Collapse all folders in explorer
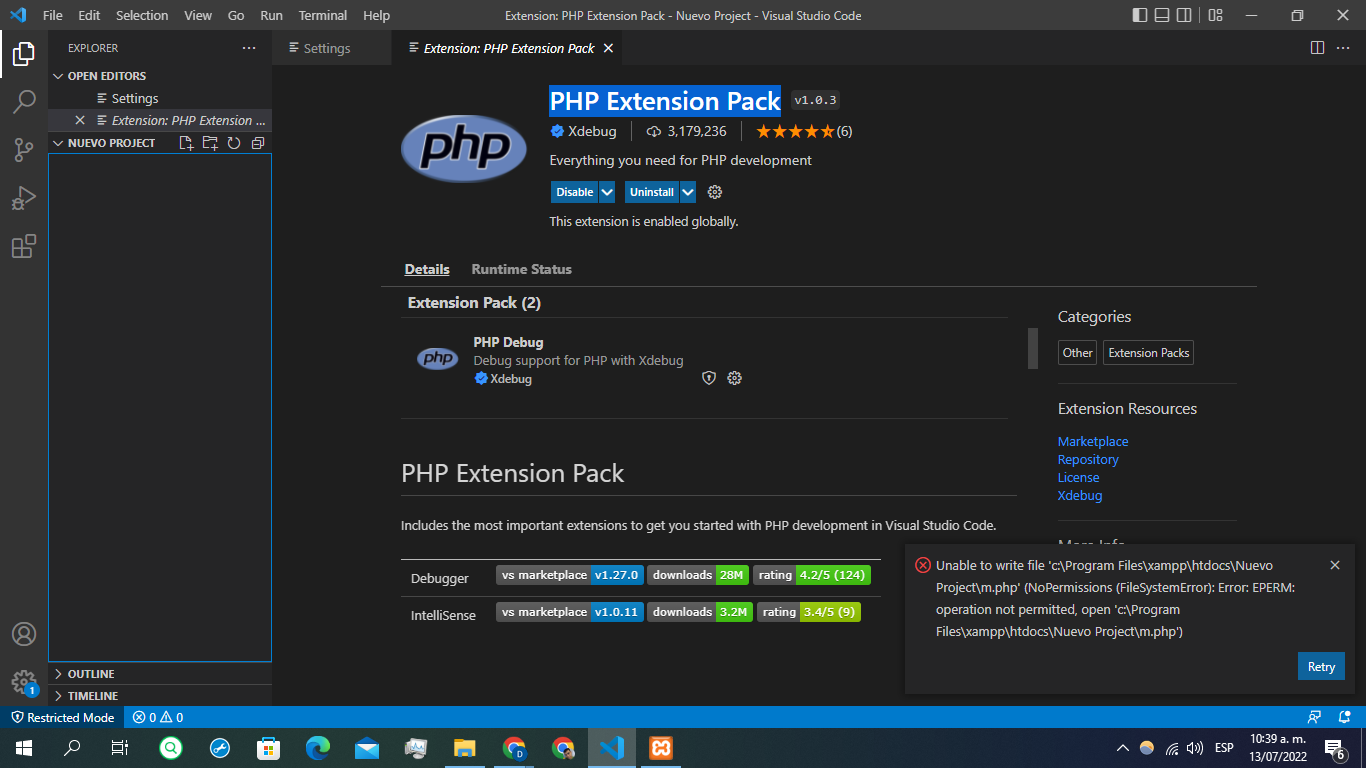The height and width of the screenshot is (768, 1366). point(258,143)
